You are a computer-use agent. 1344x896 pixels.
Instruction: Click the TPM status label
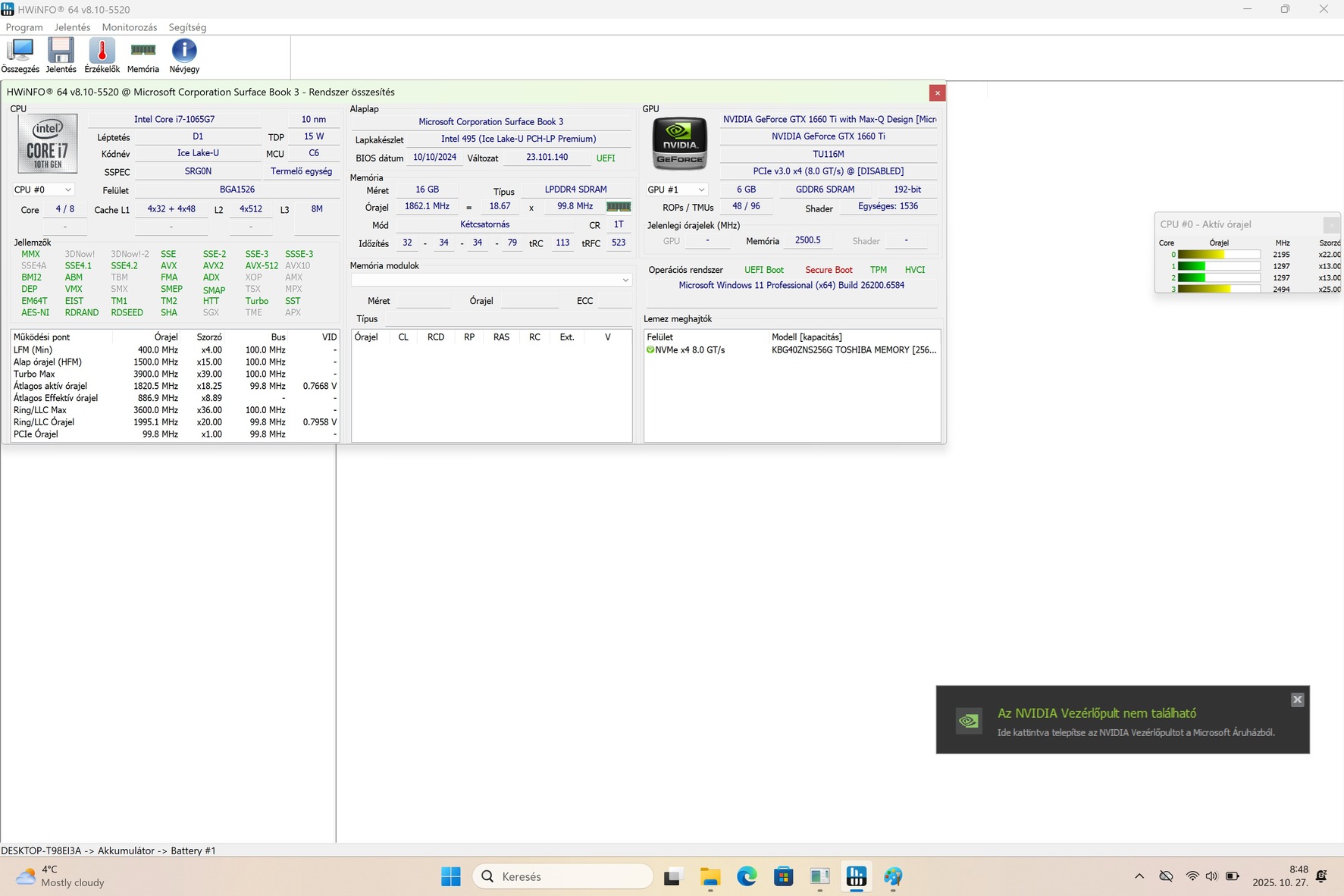(879, 270)
